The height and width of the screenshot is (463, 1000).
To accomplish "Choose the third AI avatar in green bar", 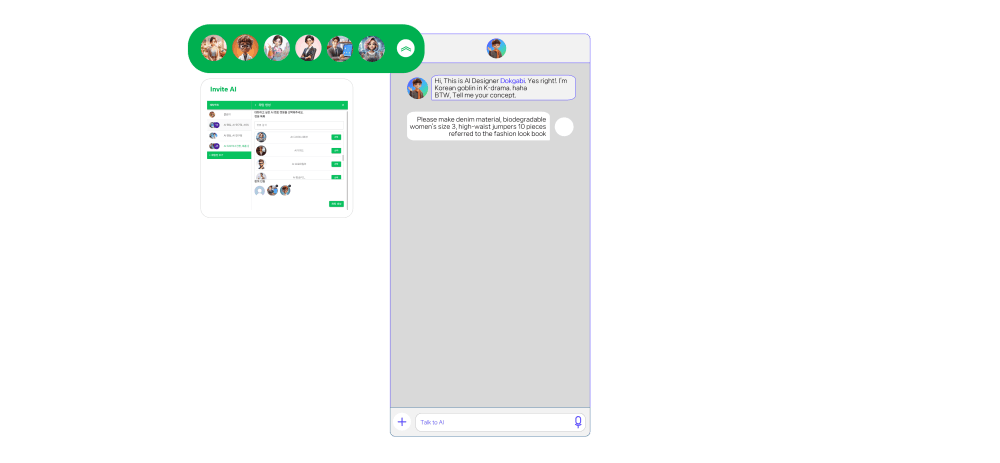I will point(277,48).
